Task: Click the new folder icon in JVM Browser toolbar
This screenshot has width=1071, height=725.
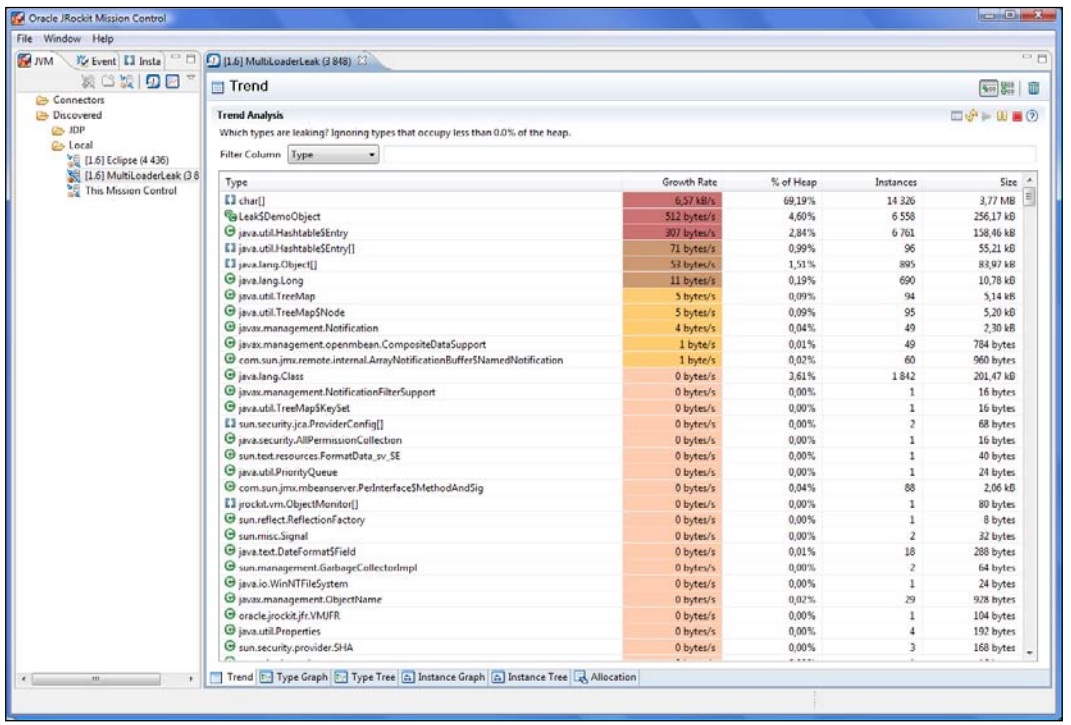Action: point(108,82)
